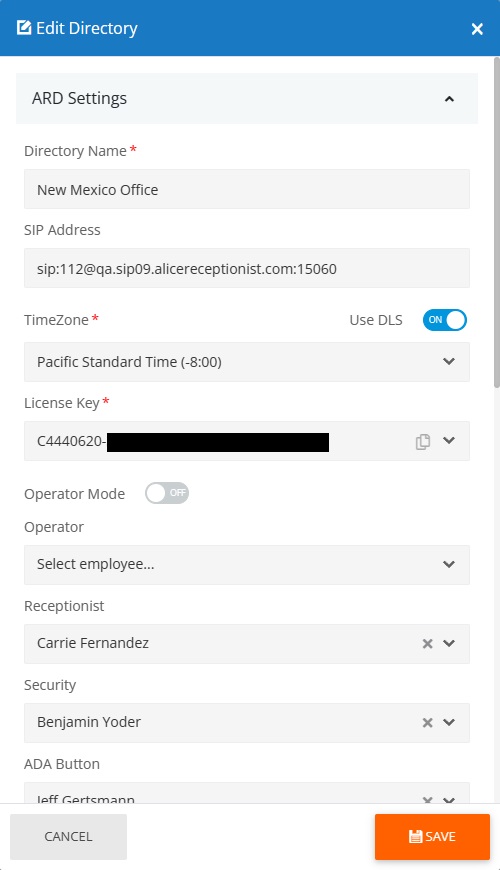
Task: Close the Edit Directory dialog
Action: pyautogui.click(x=477, y=29)
